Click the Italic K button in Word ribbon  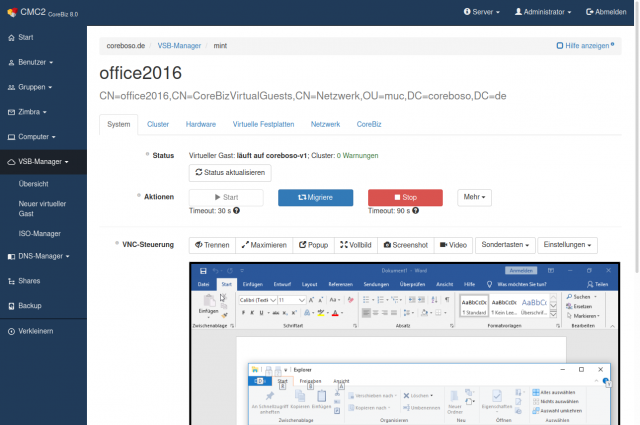point(252,313)
